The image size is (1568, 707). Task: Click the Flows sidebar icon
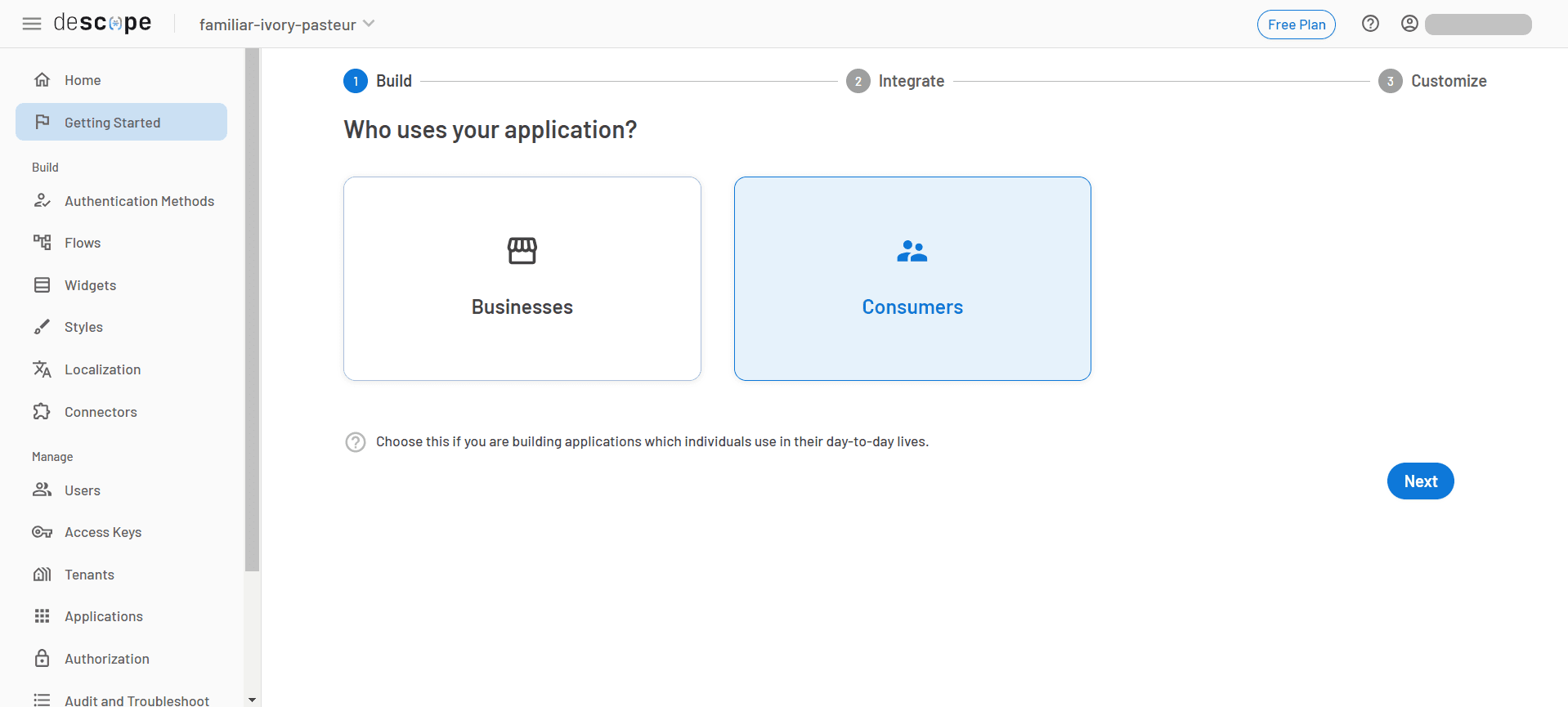[x=42, y=243]
